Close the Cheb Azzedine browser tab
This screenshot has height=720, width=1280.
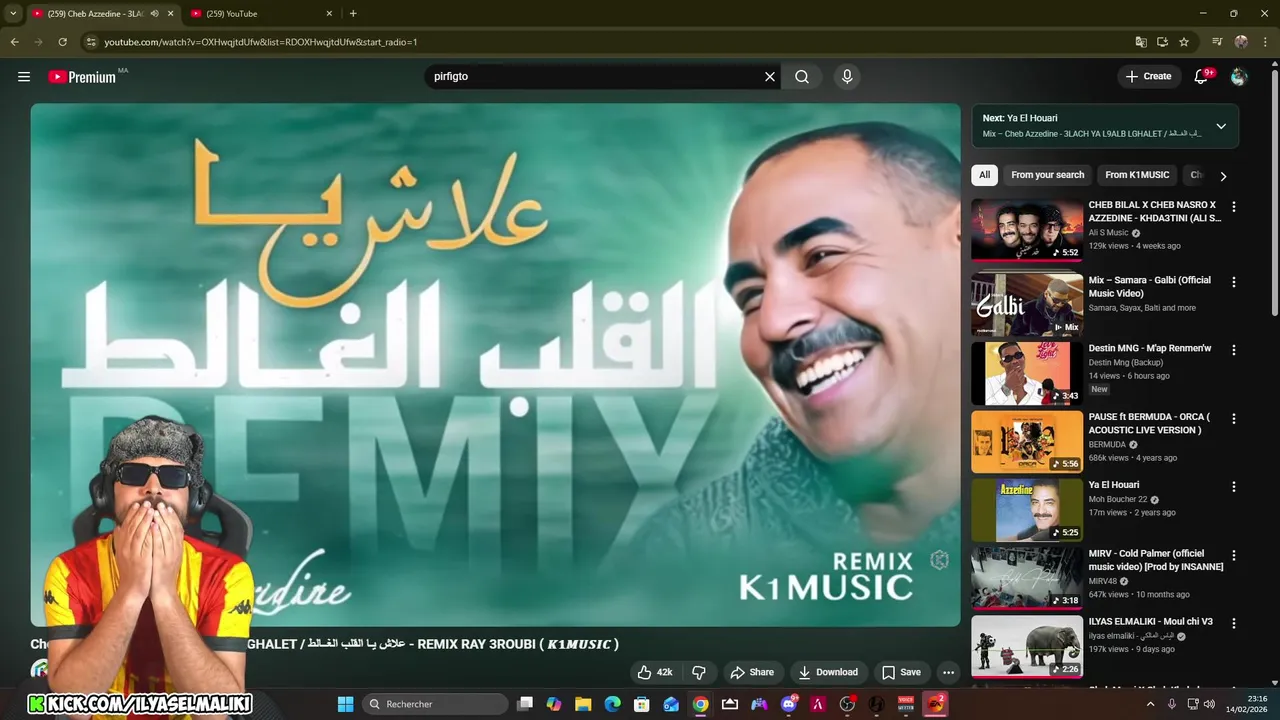coord(170,13)
